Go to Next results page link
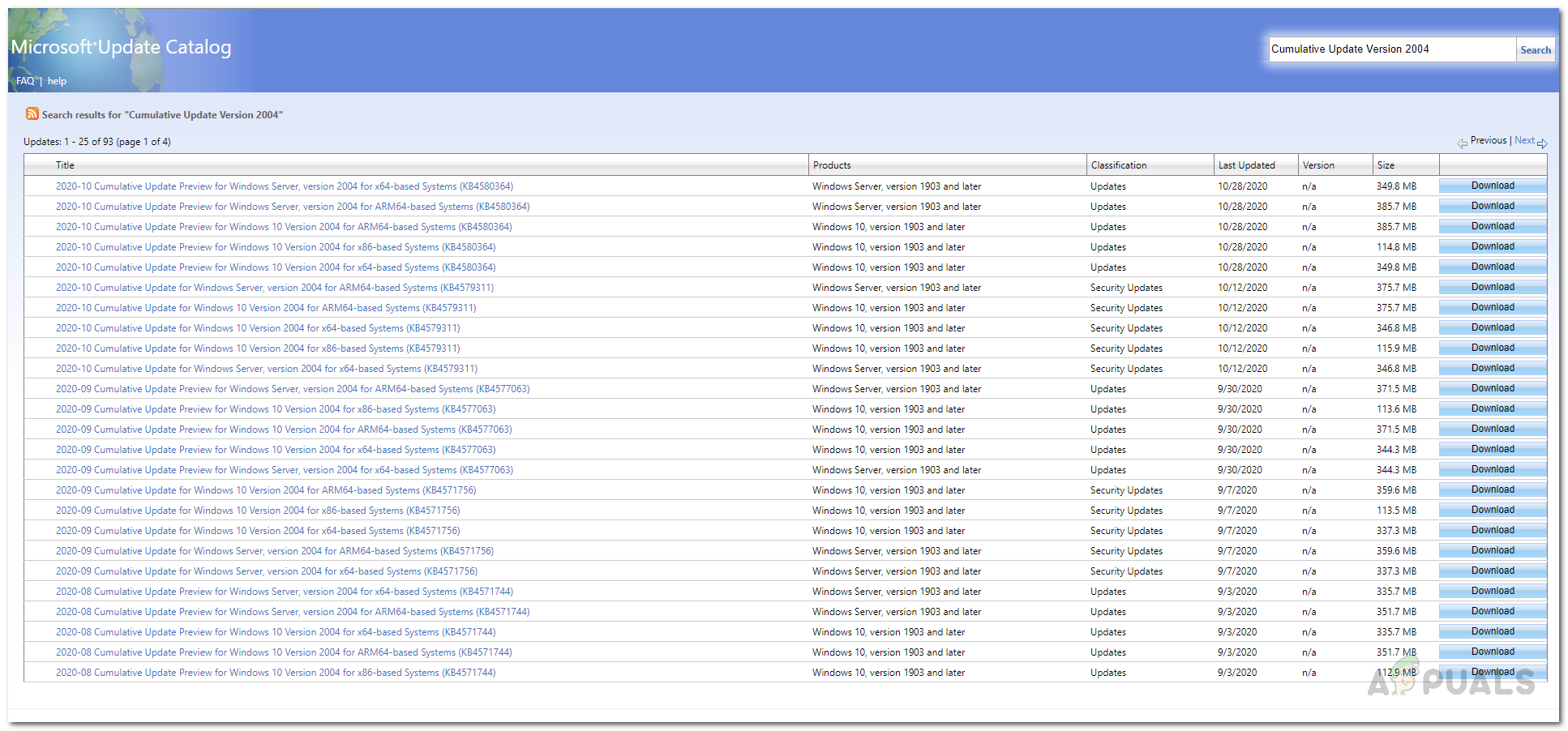Screen dimensions: 1568x731 [x=1523, y=140]
